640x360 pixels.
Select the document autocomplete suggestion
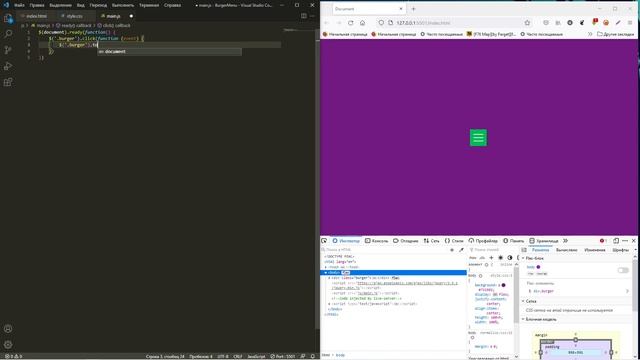pos(169,51)
